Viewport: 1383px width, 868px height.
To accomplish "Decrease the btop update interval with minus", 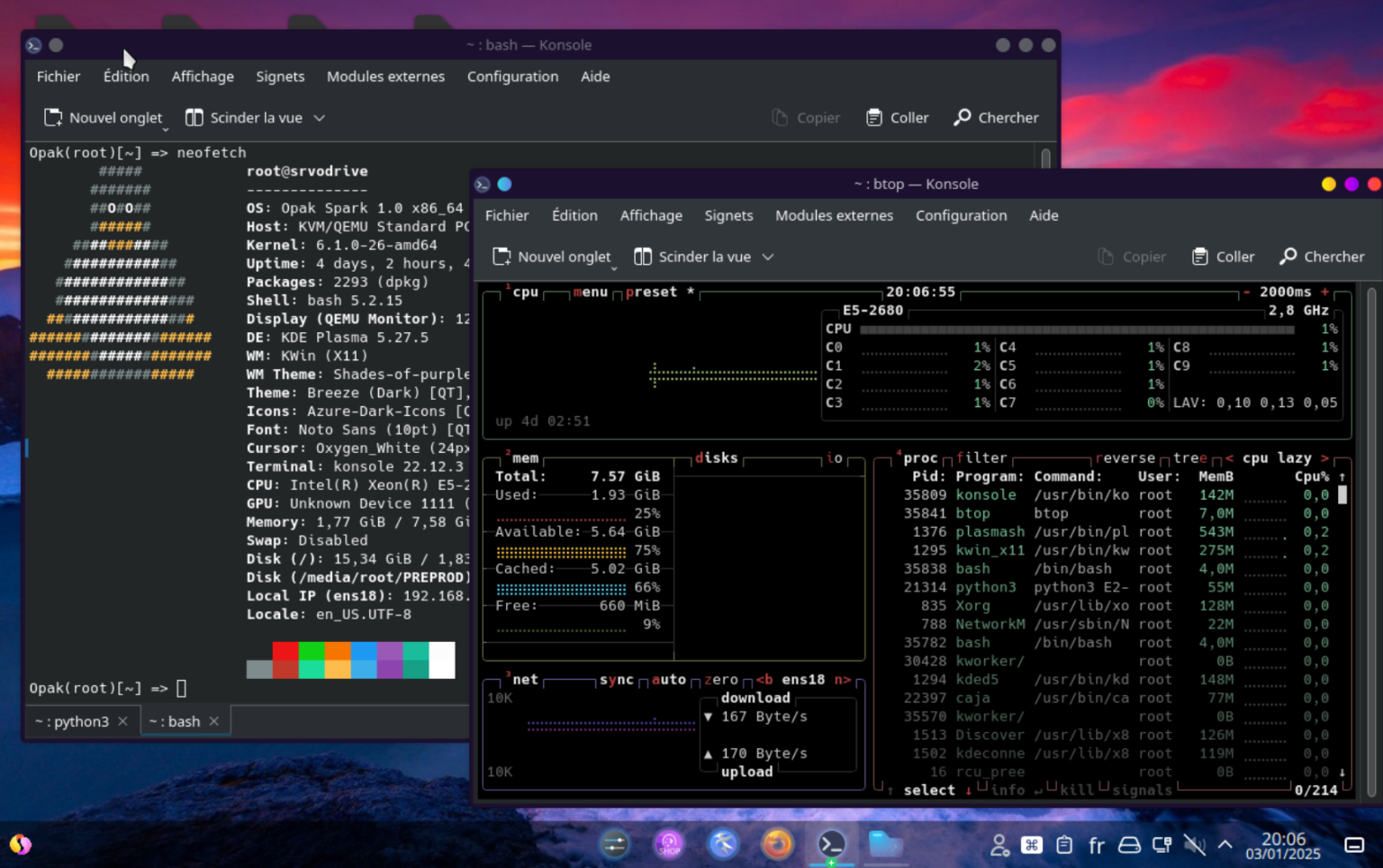I will coord(1246,292).
